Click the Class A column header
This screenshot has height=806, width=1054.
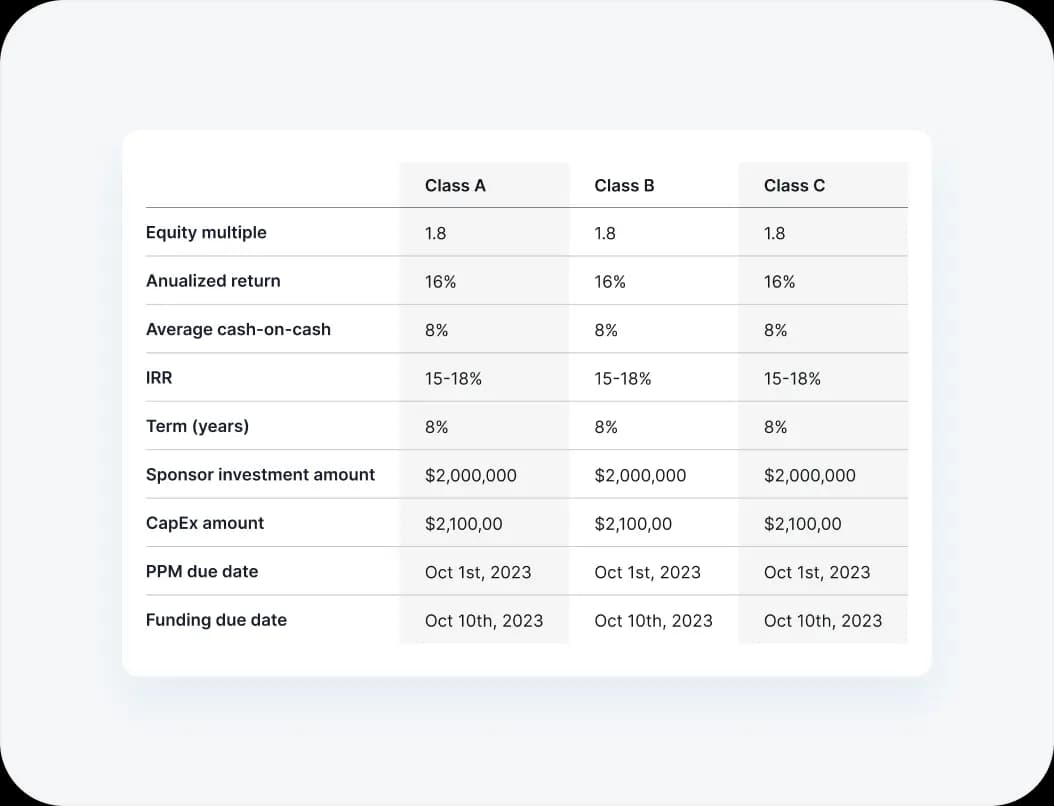(455, 185)
